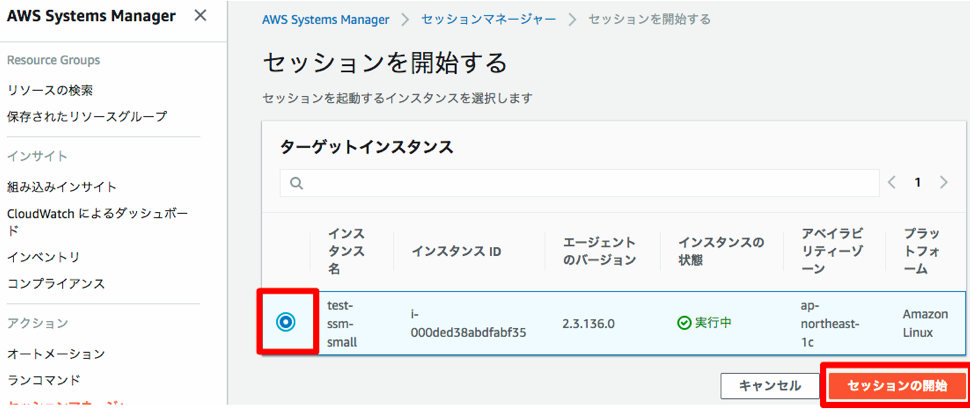The image size is (970, 418).
Task: Open コンプライアンス in sidebar
Action: pyautogui.click(x=56, y=284)
